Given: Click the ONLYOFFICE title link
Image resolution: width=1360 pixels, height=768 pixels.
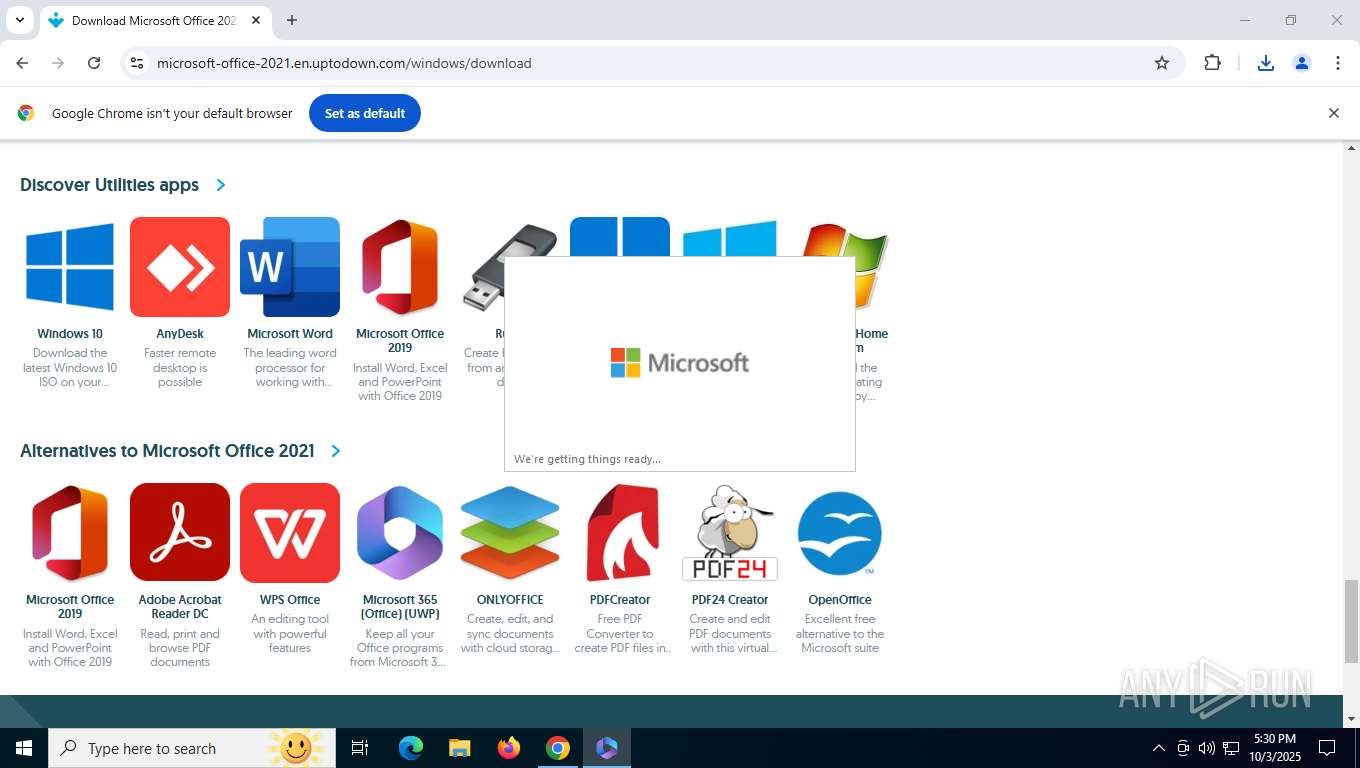Looking at the screenshot, I should [510, 600].
